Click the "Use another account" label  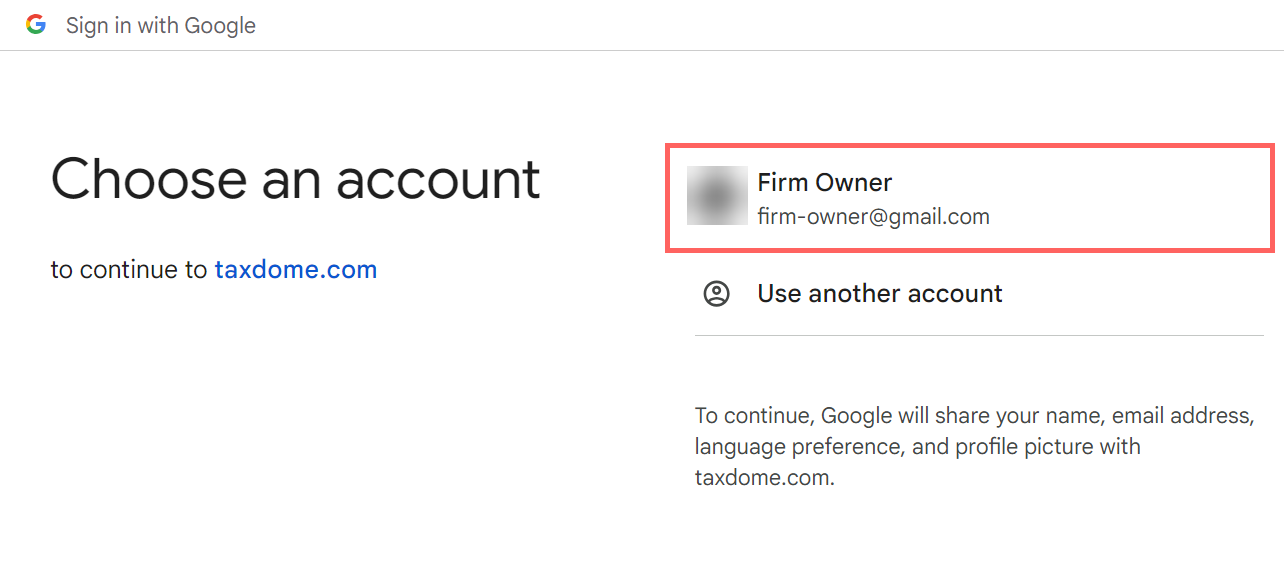pos(879,294)
